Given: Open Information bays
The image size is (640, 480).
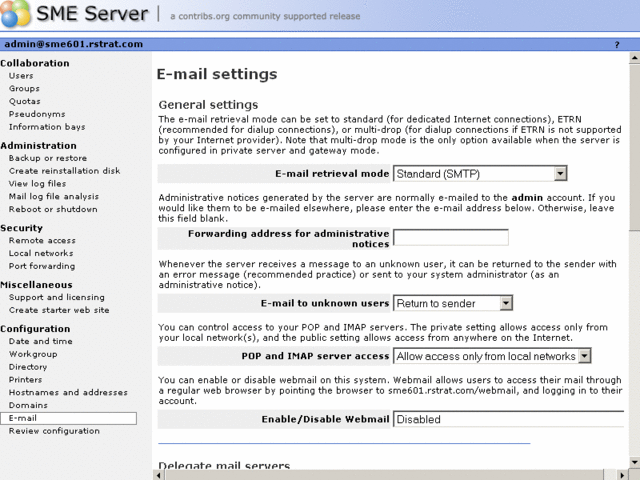Looking at the screenshot, I should click(47, 127).
